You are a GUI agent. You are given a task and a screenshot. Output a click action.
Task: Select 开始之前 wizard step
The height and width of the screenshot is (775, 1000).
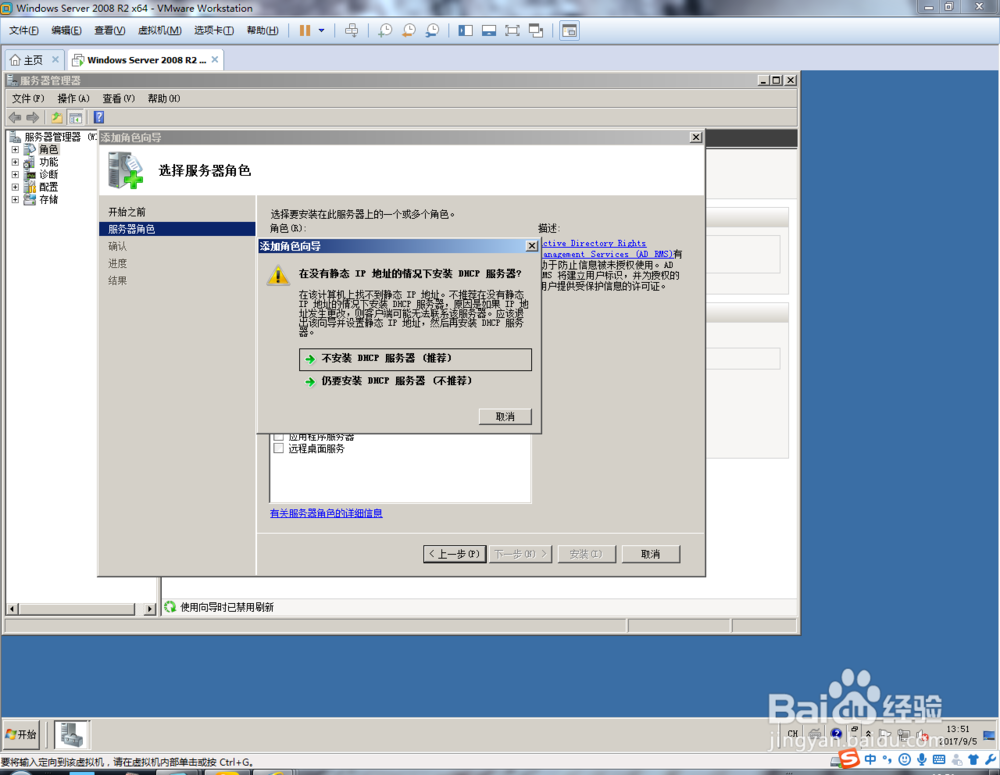pos(127,212)
